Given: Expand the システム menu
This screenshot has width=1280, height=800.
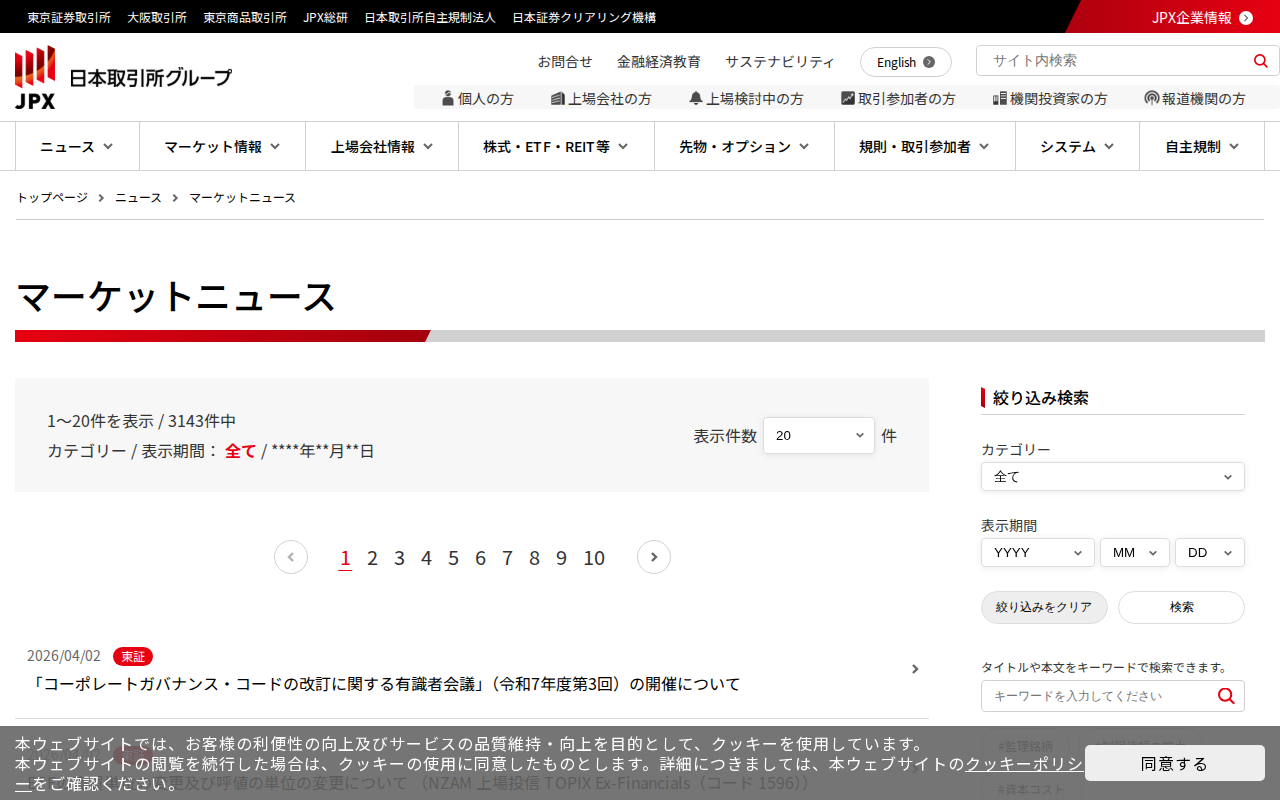Looking at the screenshot, I should pyautogui.click(x=1077, y=146).
